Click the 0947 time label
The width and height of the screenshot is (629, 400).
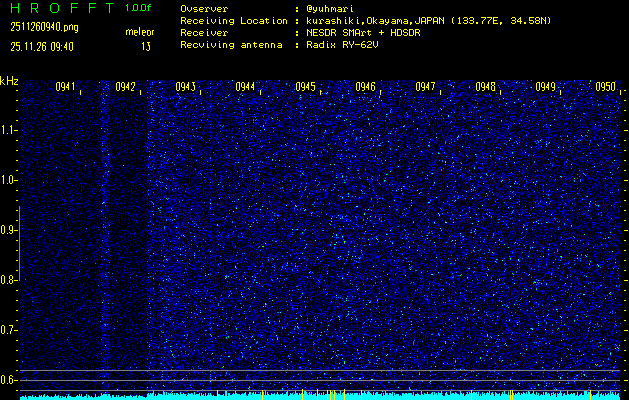click(x=425, y=87)
